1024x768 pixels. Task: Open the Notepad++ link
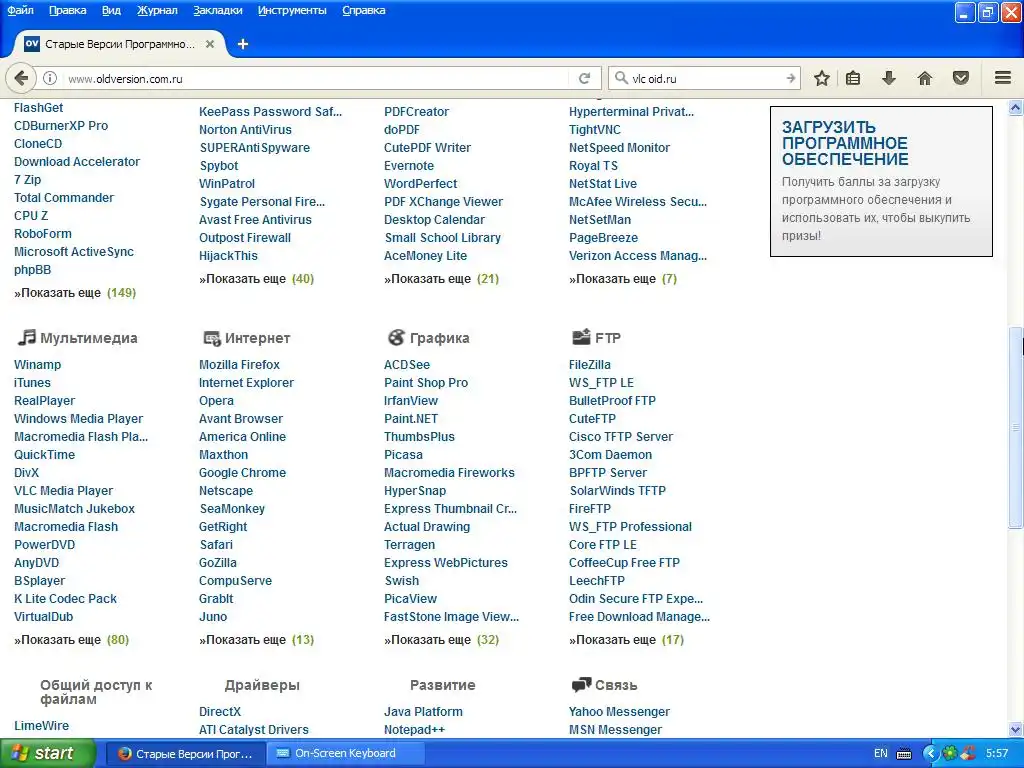[x=414, y=729]
